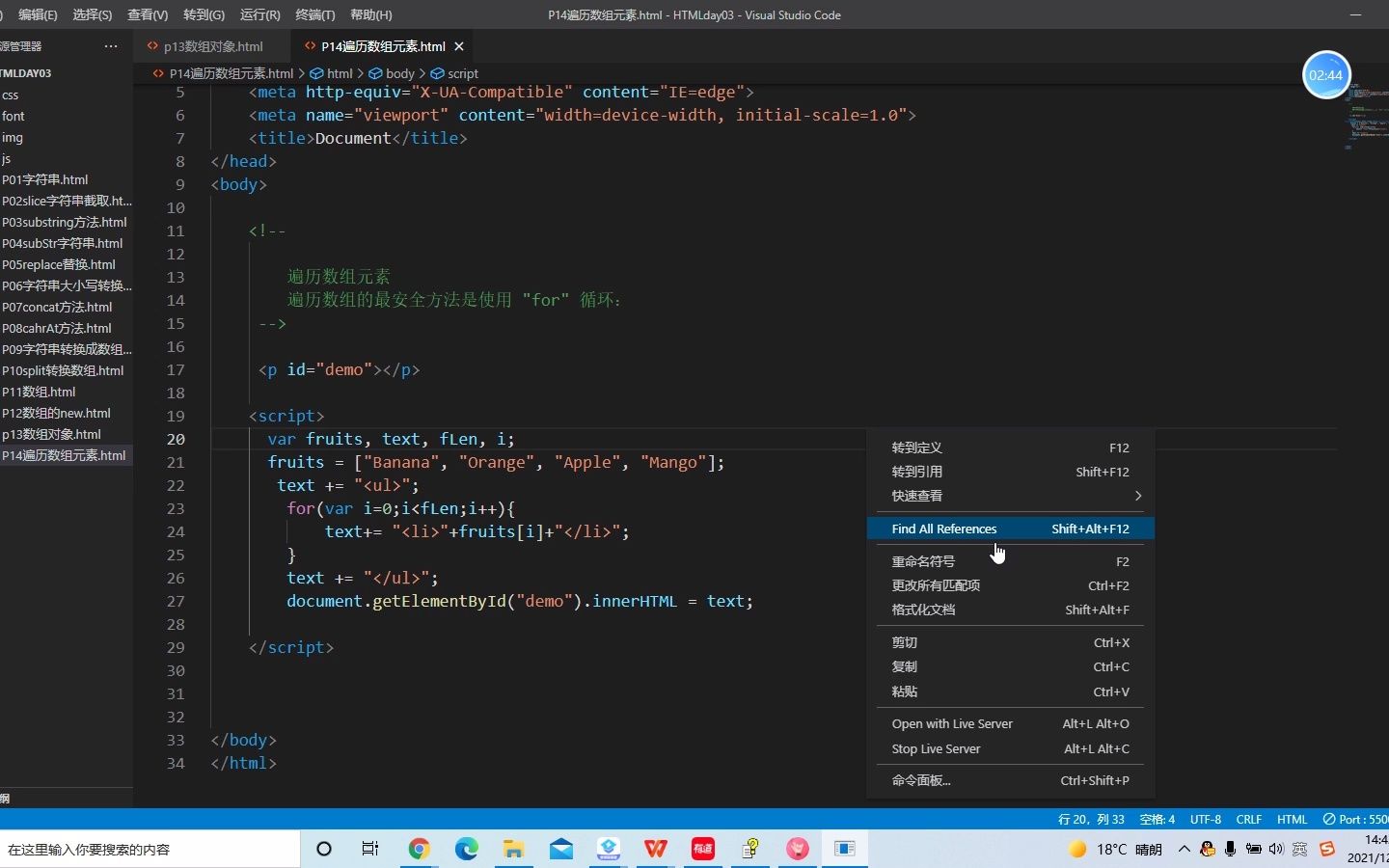
Task: Click the Cortana circle icon
Action: tap(324, 849)
